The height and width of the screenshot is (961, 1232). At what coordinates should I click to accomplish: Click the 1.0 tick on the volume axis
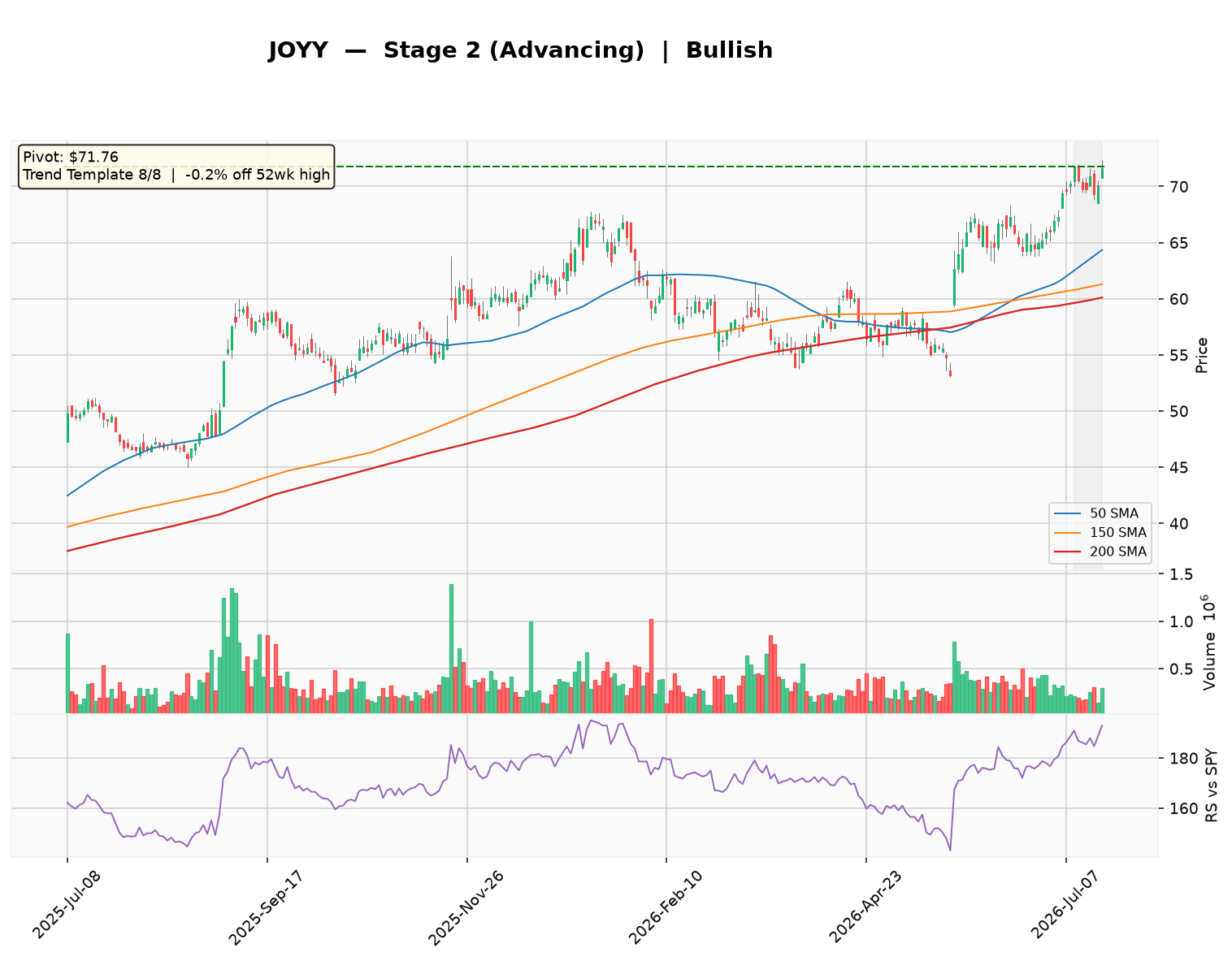(1180, 621)
